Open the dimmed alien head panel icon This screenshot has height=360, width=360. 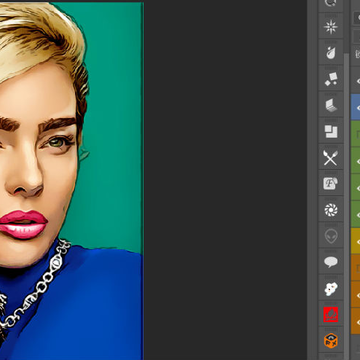(x=331, y=236)
